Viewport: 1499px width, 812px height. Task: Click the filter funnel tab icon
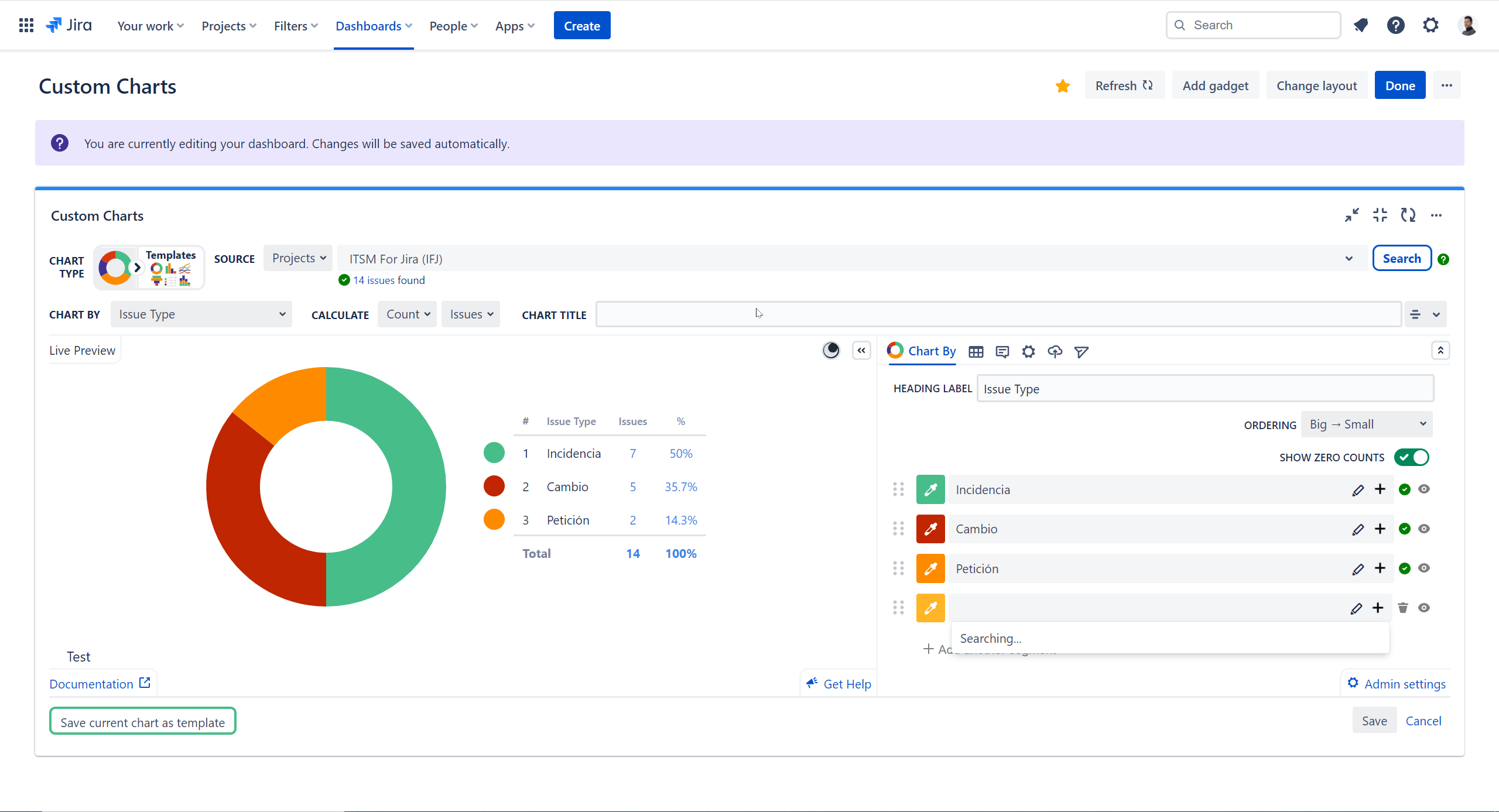(x=1081, y=352)
